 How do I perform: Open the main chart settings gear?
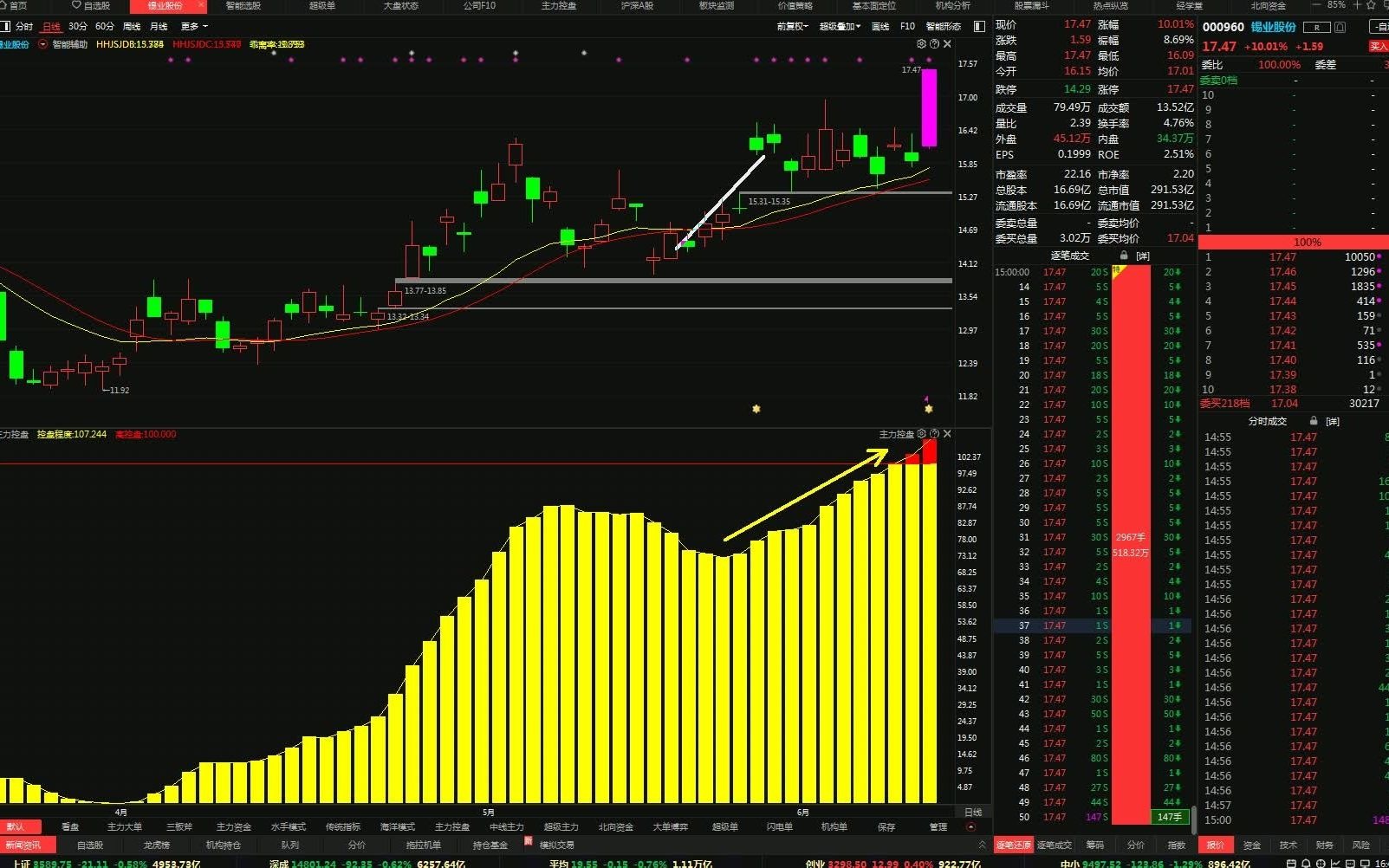(921, 43)
